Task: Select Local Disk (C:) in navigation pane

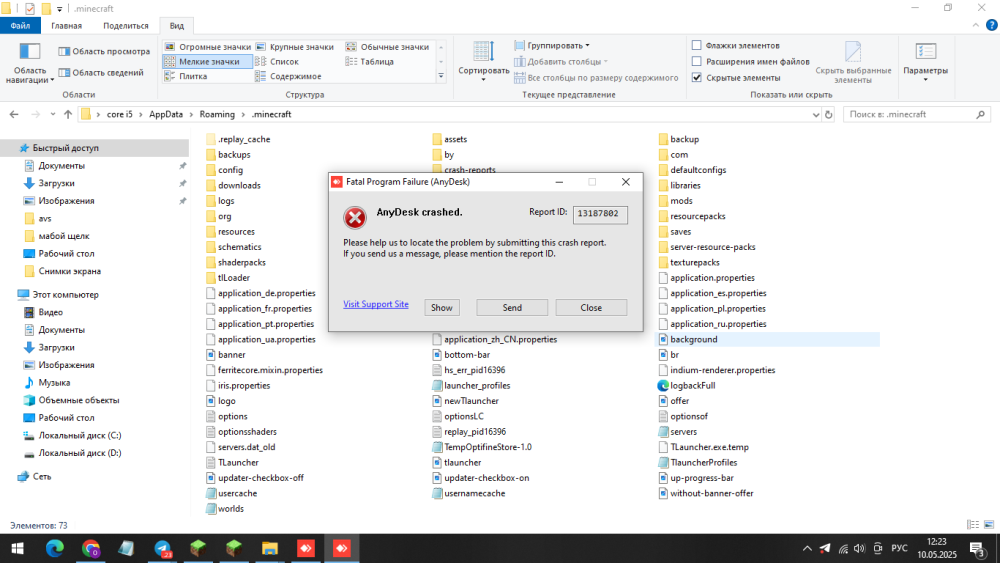Action: (x=80, y=435)
